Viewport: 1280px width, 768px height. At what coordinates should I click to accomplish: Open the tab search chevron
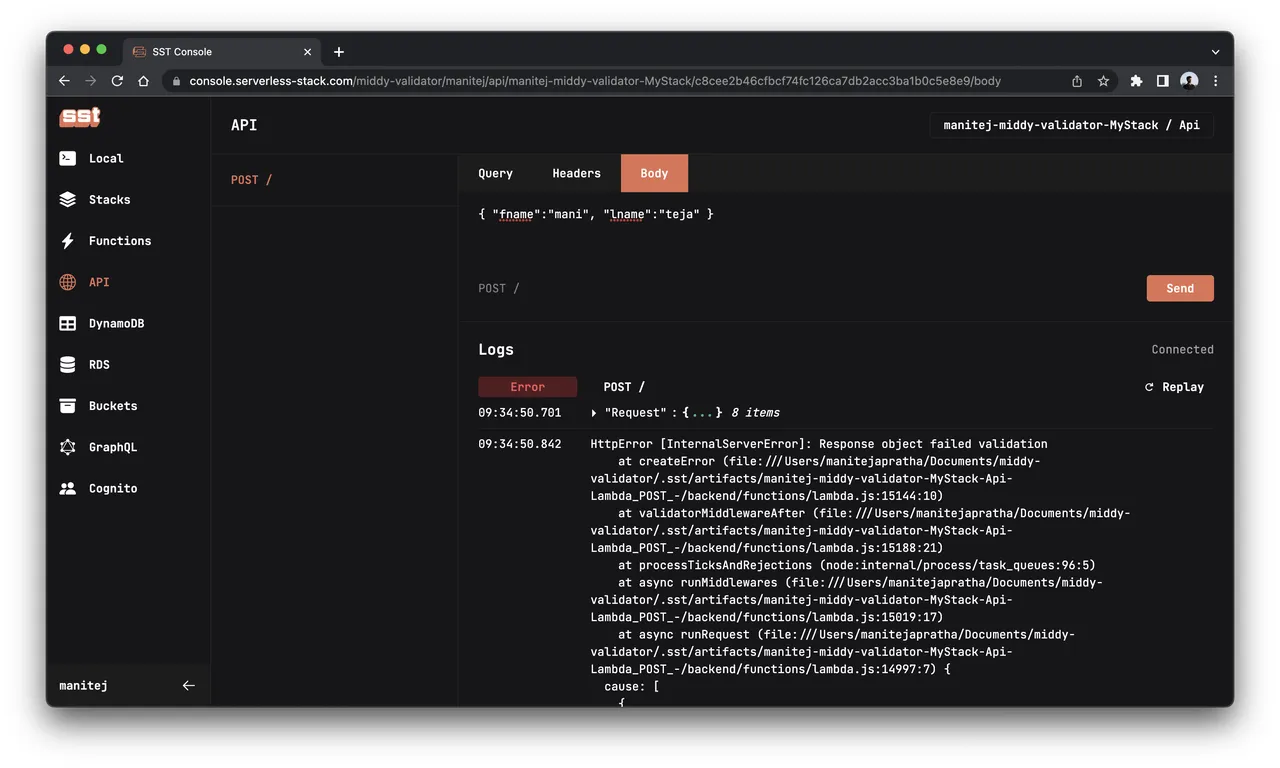point(1215,52)
